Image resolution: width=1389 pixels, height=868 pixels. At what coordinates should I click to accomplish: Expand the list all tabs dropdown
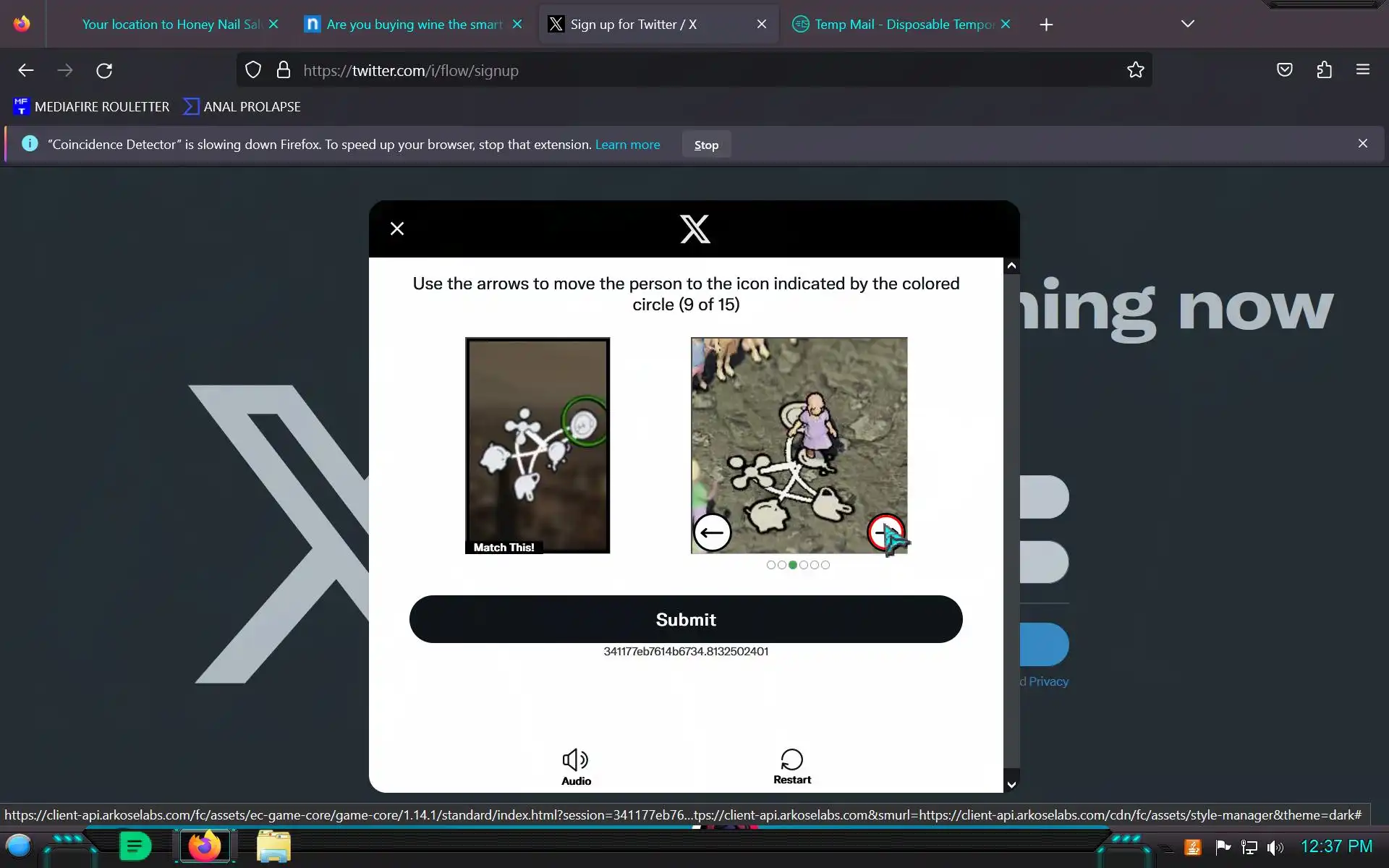tap(1187, 24)
